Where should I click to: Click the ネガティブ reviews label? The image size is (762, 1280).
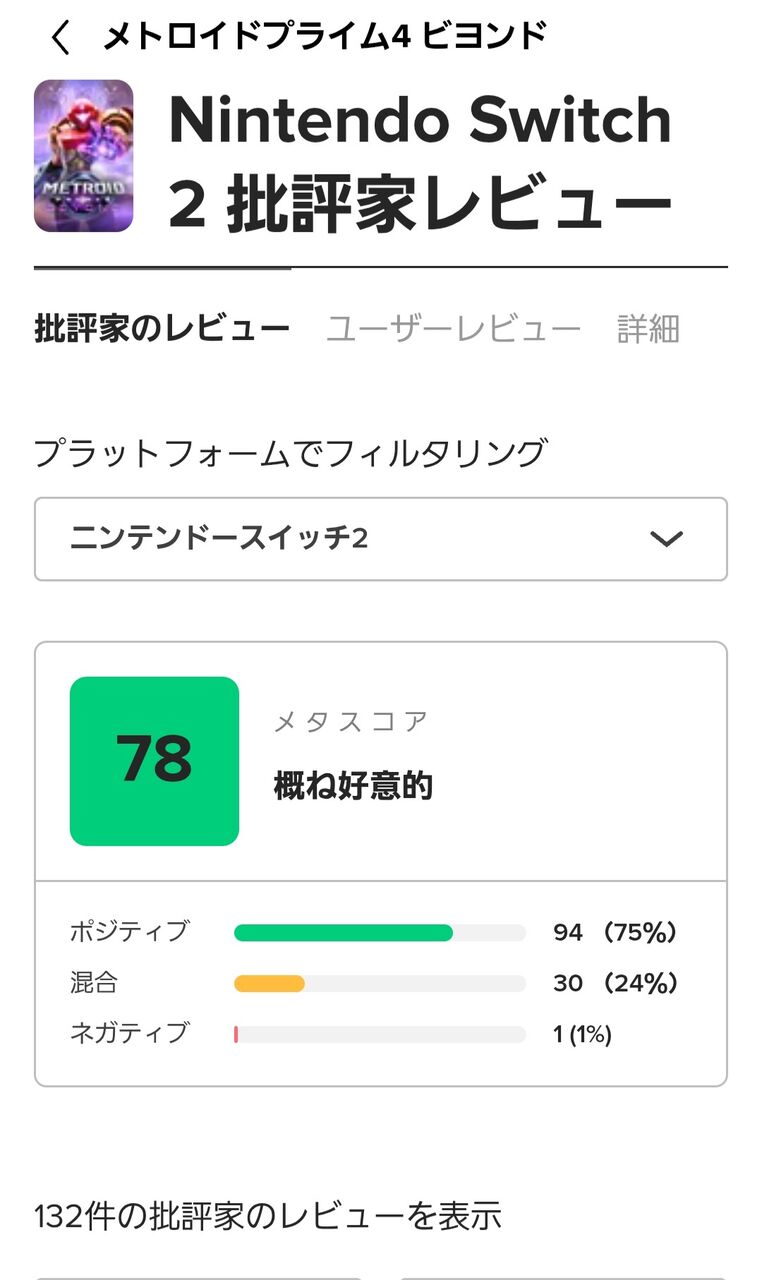129,1033
